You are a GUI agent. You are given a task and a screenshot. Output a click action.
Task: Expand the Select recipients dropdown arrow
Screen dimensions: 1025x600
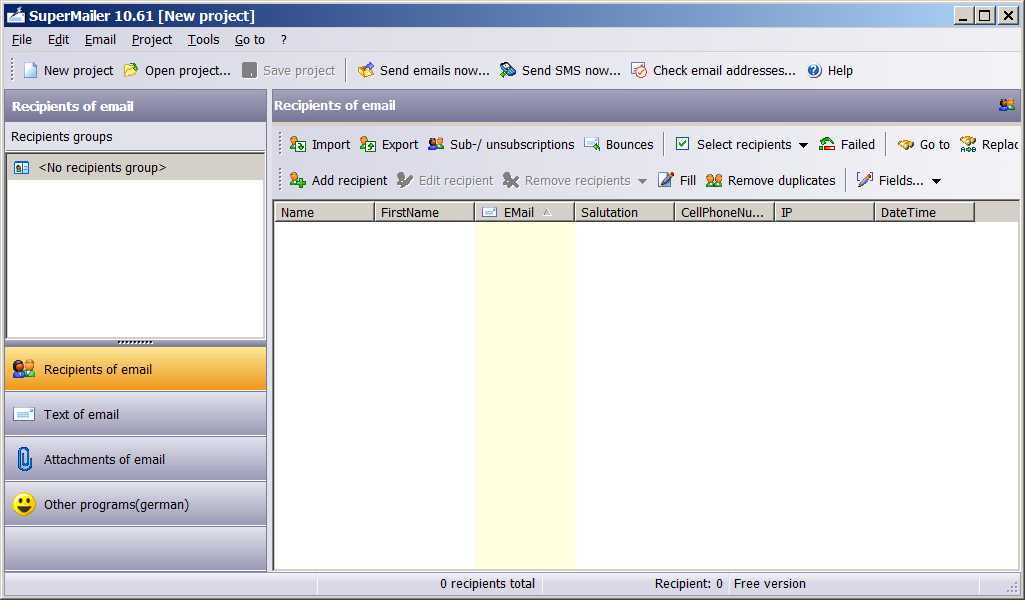pos(803,146)
